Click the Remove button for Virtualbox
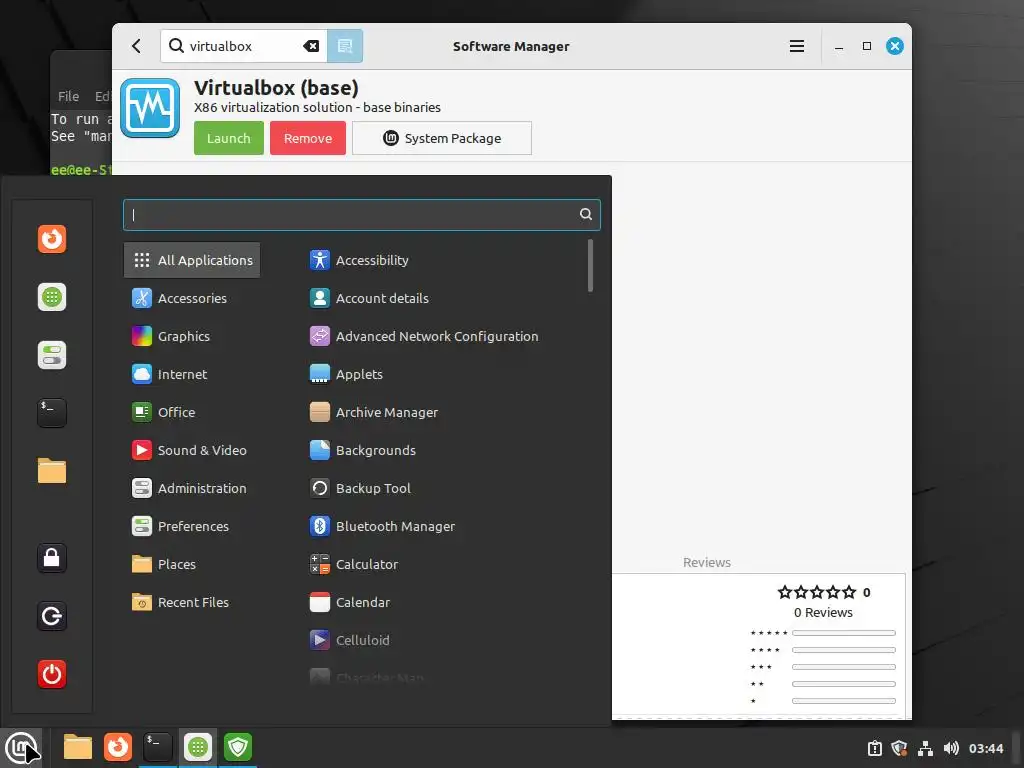The image size is (1024, 768). (308, 138)
